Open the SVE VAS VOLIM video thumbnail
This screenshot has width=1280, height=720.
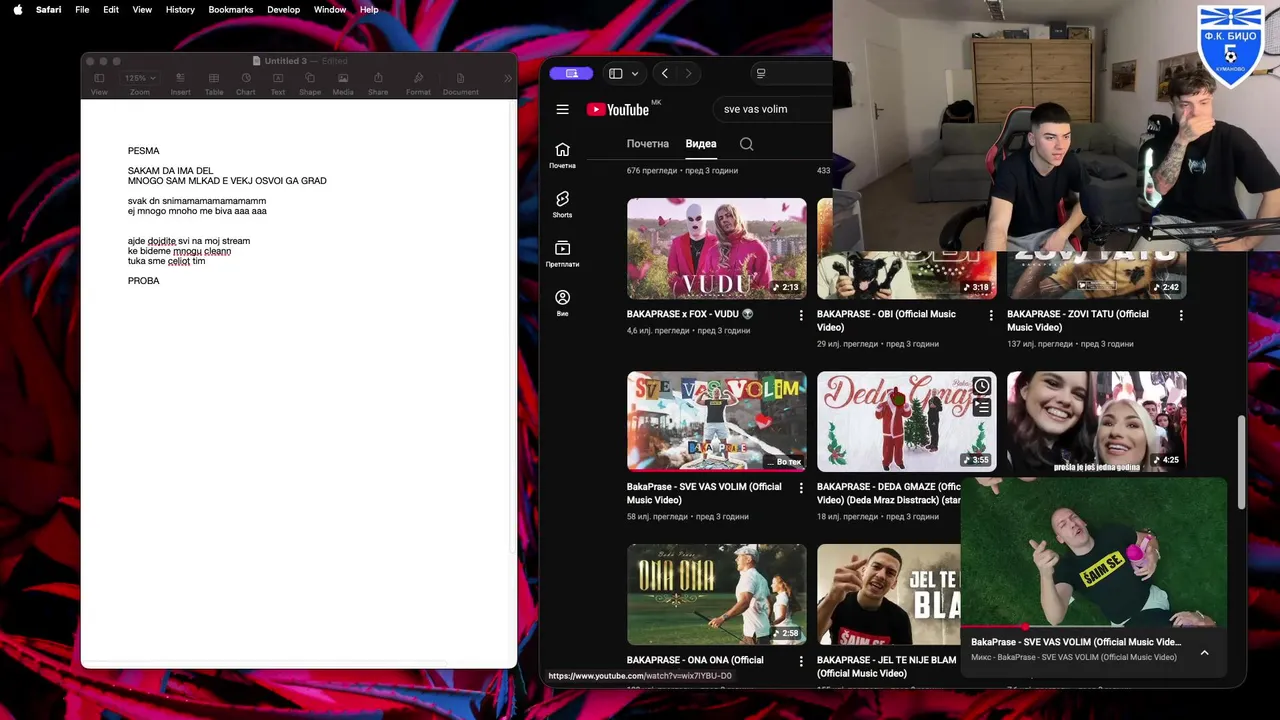tap(716, 421)
